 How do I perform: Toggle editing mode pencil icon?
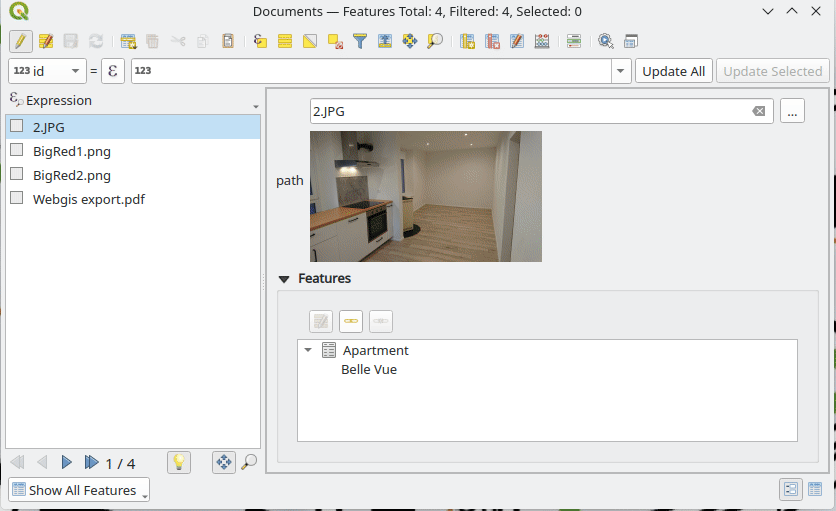tap(20, 41)
